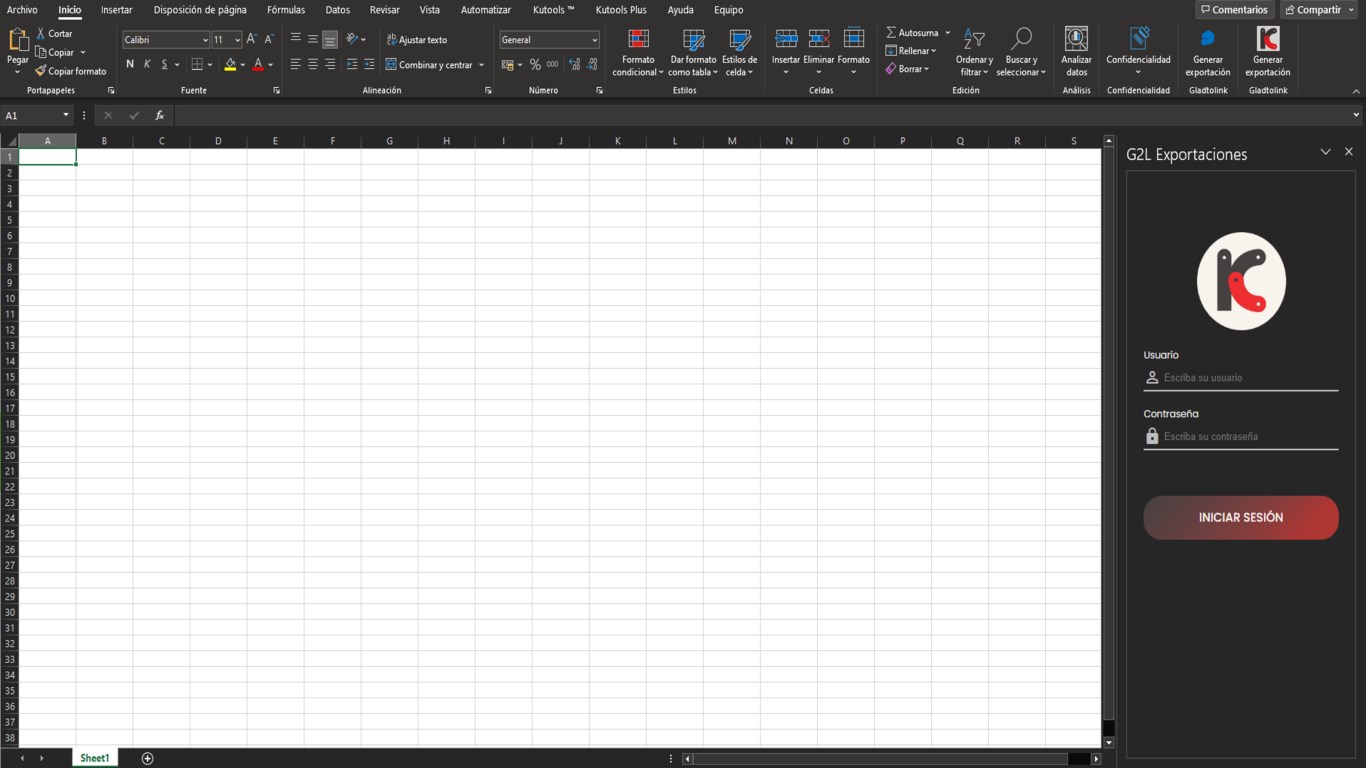The image size is (1366, 768).
Task: Switch to the Datos tab
Action: pyautogui.click(x=338, y=10)
